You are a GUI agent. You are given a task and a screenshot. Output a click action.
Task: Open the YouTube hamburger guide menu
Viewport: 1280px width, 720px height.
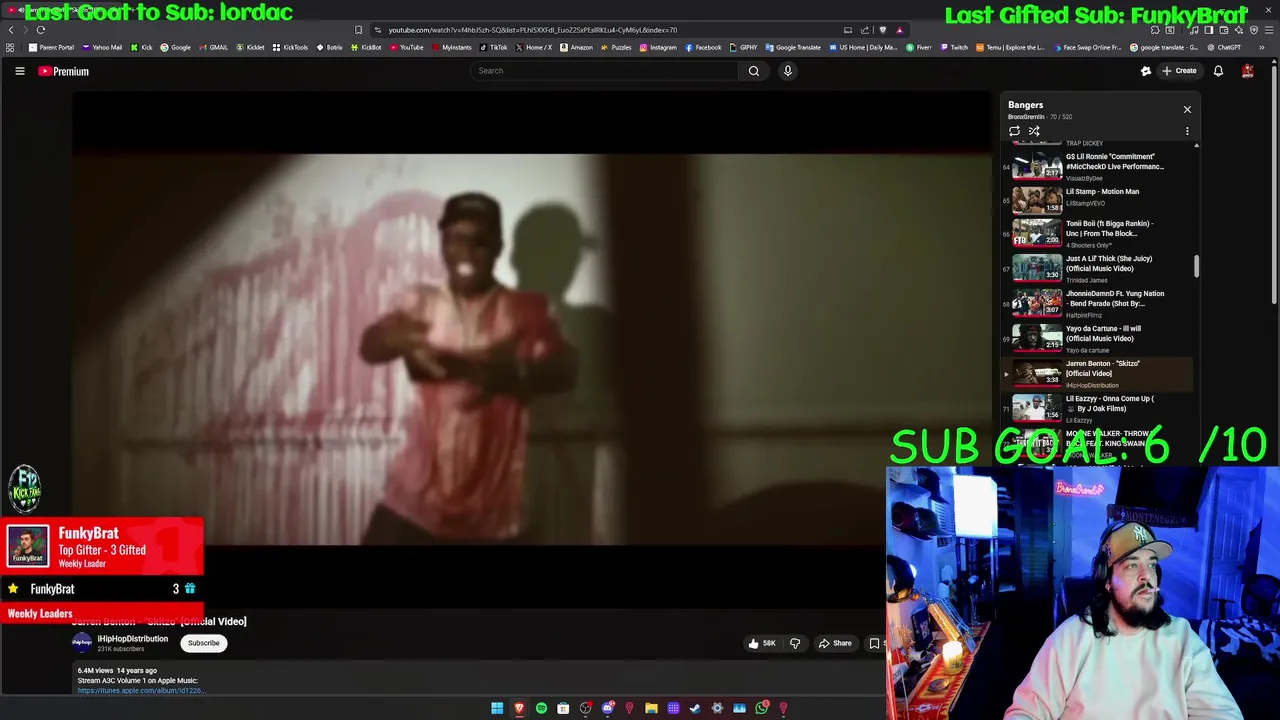[19, 71]
